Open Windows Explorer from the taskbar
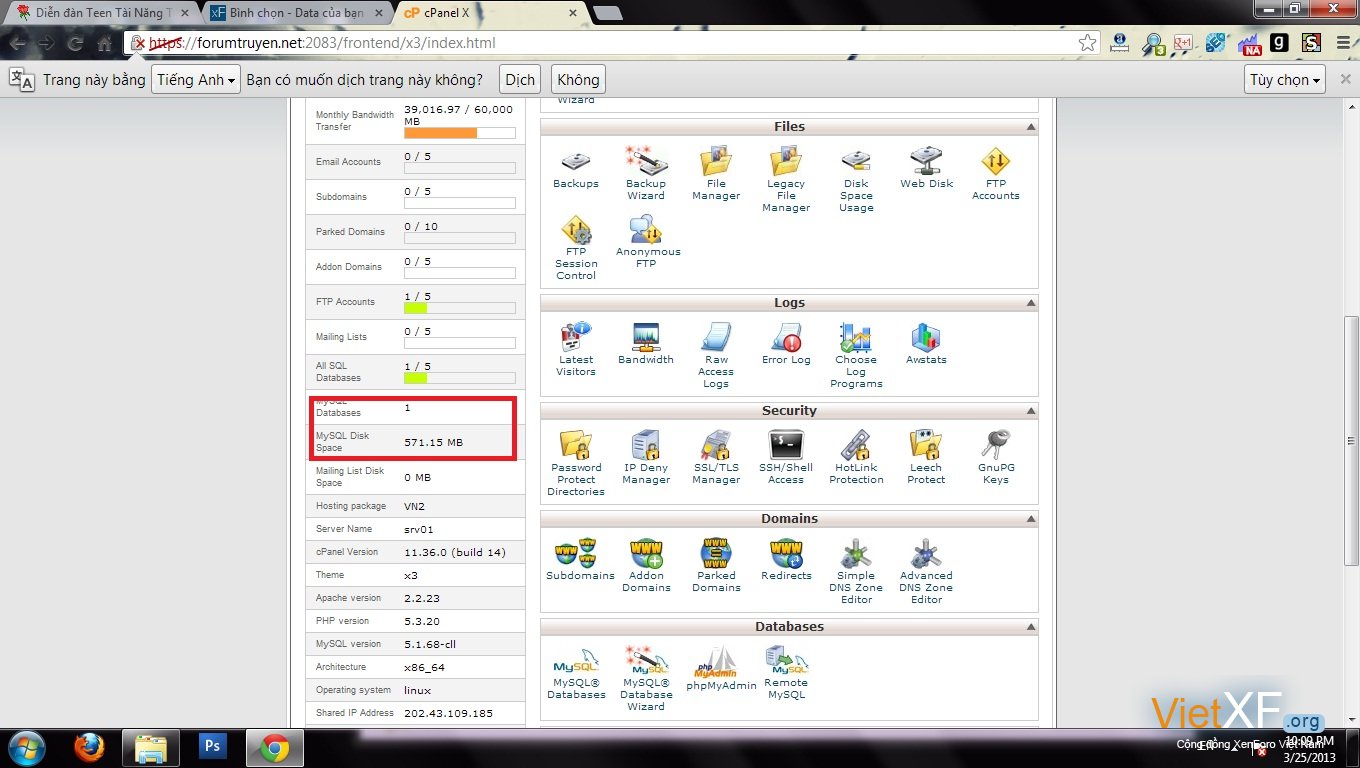This screenshot has height=768, width=1360. [x=151, y=747]
